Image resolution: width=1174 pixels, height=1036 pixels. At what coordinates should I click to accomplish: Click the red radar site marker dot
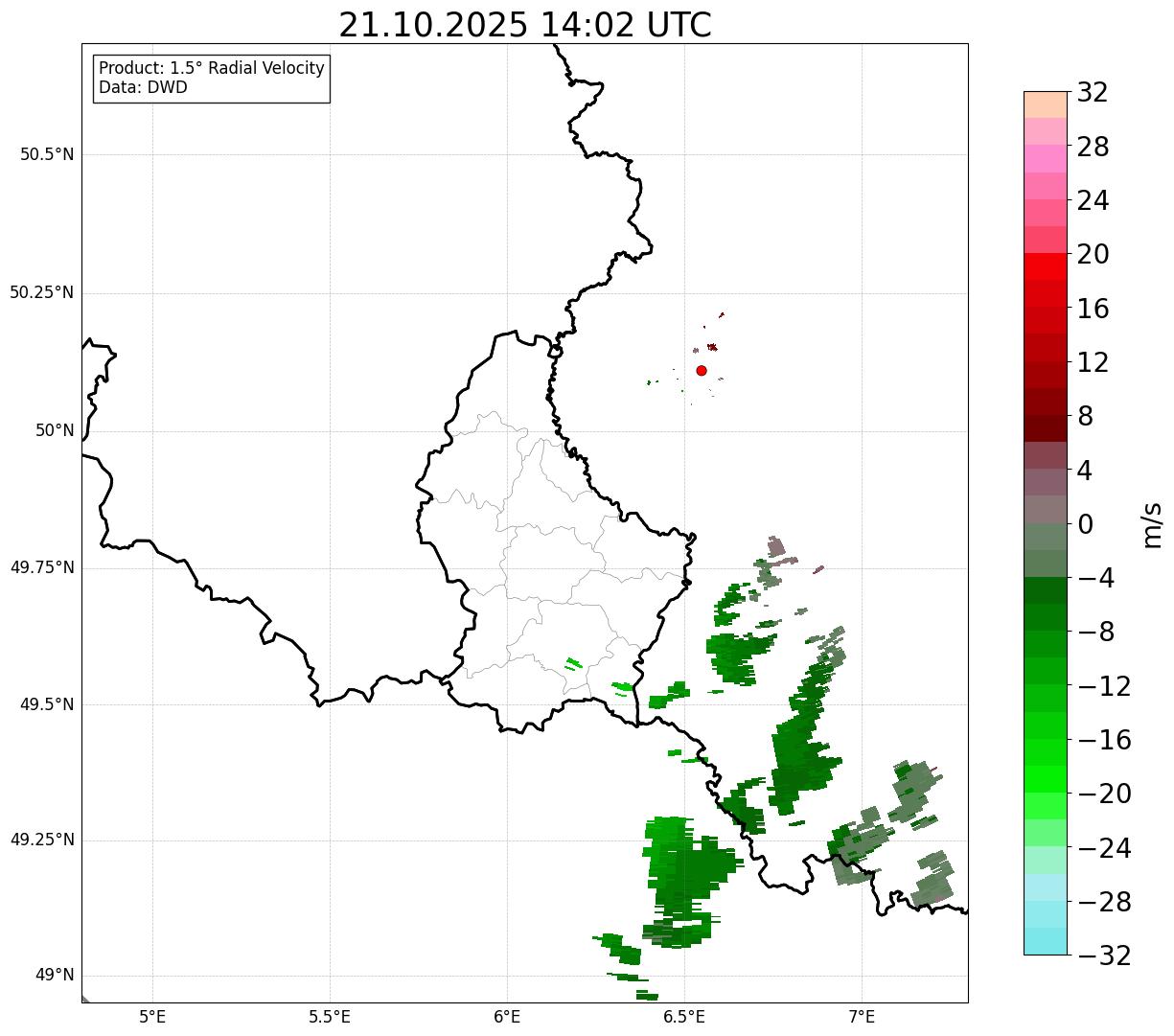(x=702, y=370)
